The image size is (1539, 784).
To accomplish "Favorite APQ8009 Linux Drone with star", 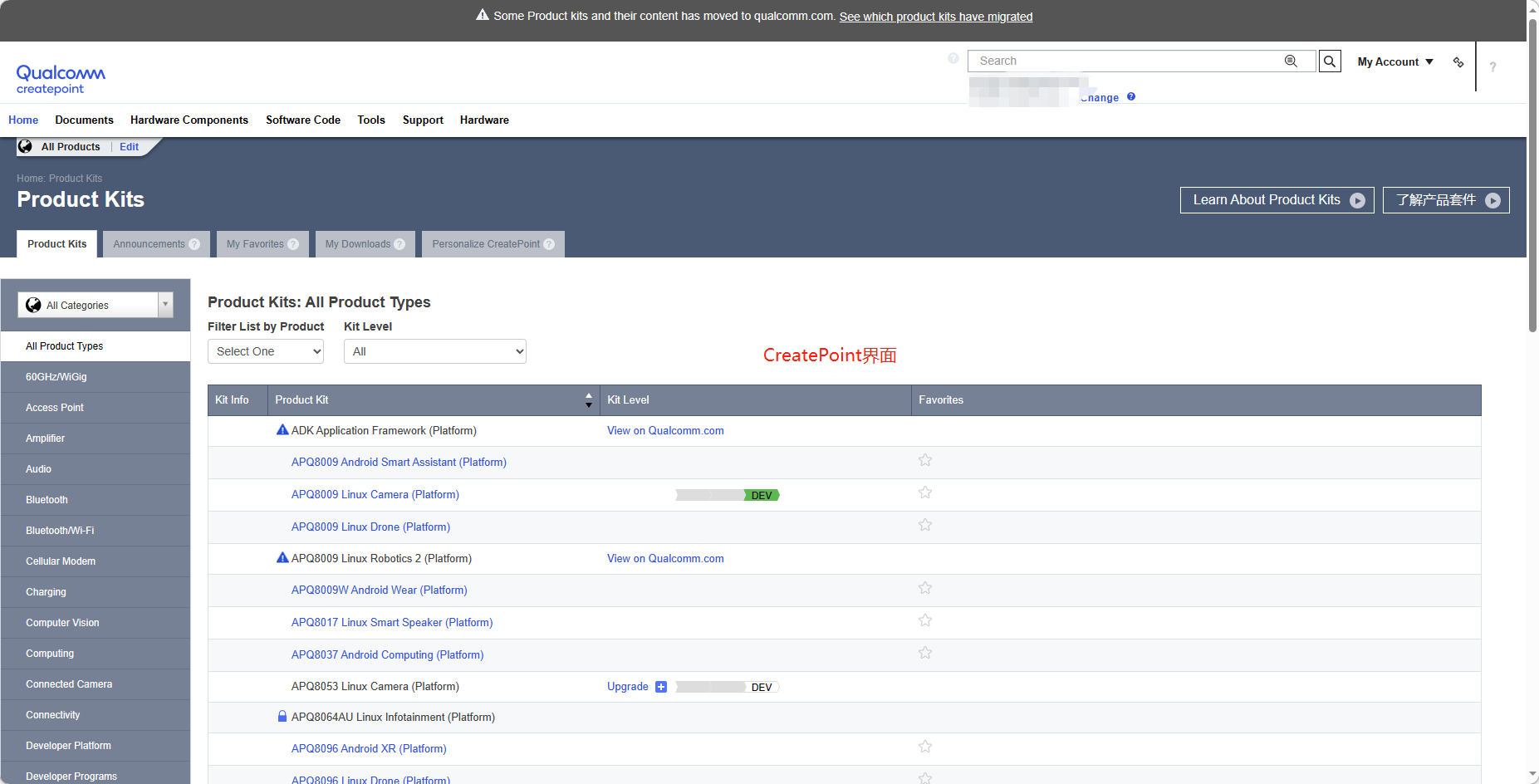I will click(925, 525).
